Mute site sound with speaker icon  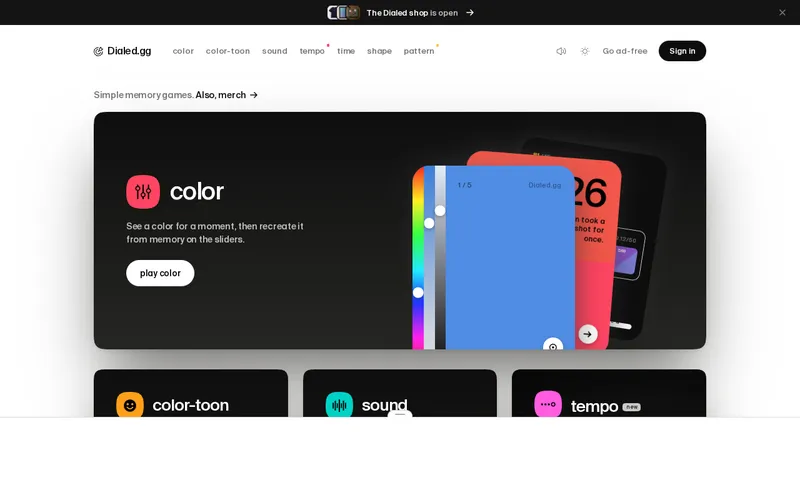pos(561,51)
